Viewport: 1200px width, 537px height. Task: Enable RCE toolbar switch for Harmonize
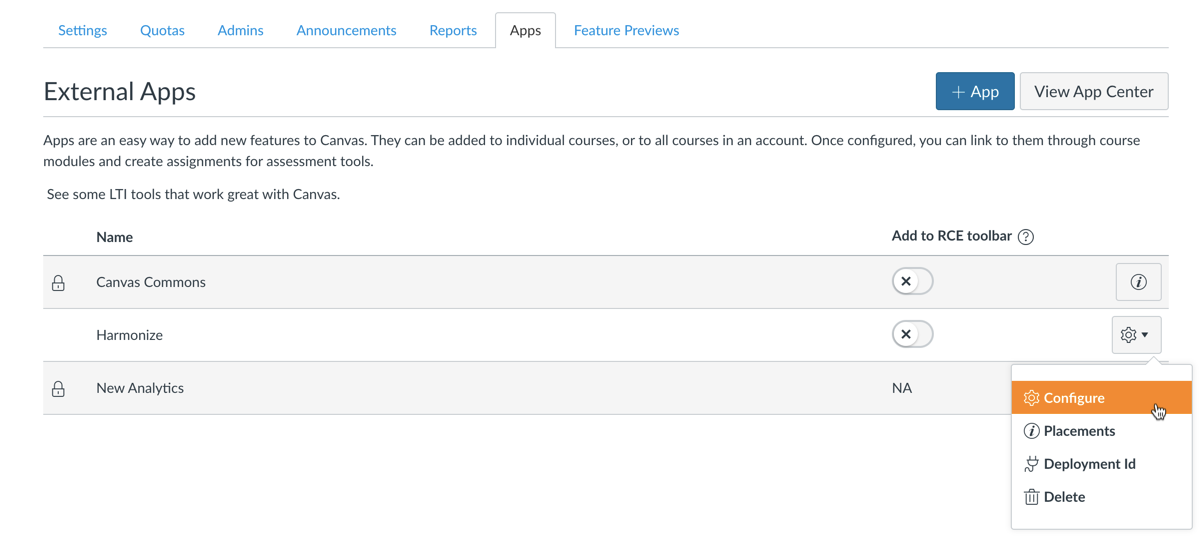pyautogui.click(x=912, y=335)
